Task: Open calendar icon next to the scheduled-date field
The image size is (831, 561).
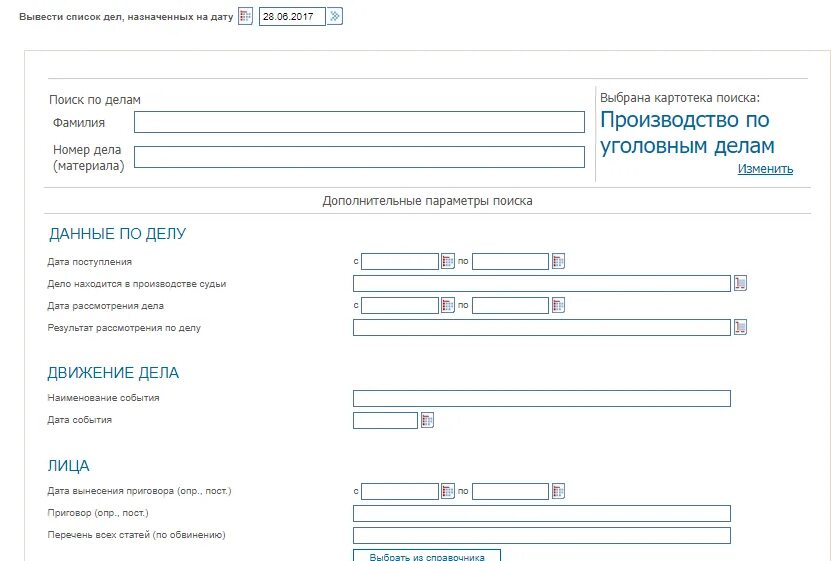Action: (x=245, y=16)
